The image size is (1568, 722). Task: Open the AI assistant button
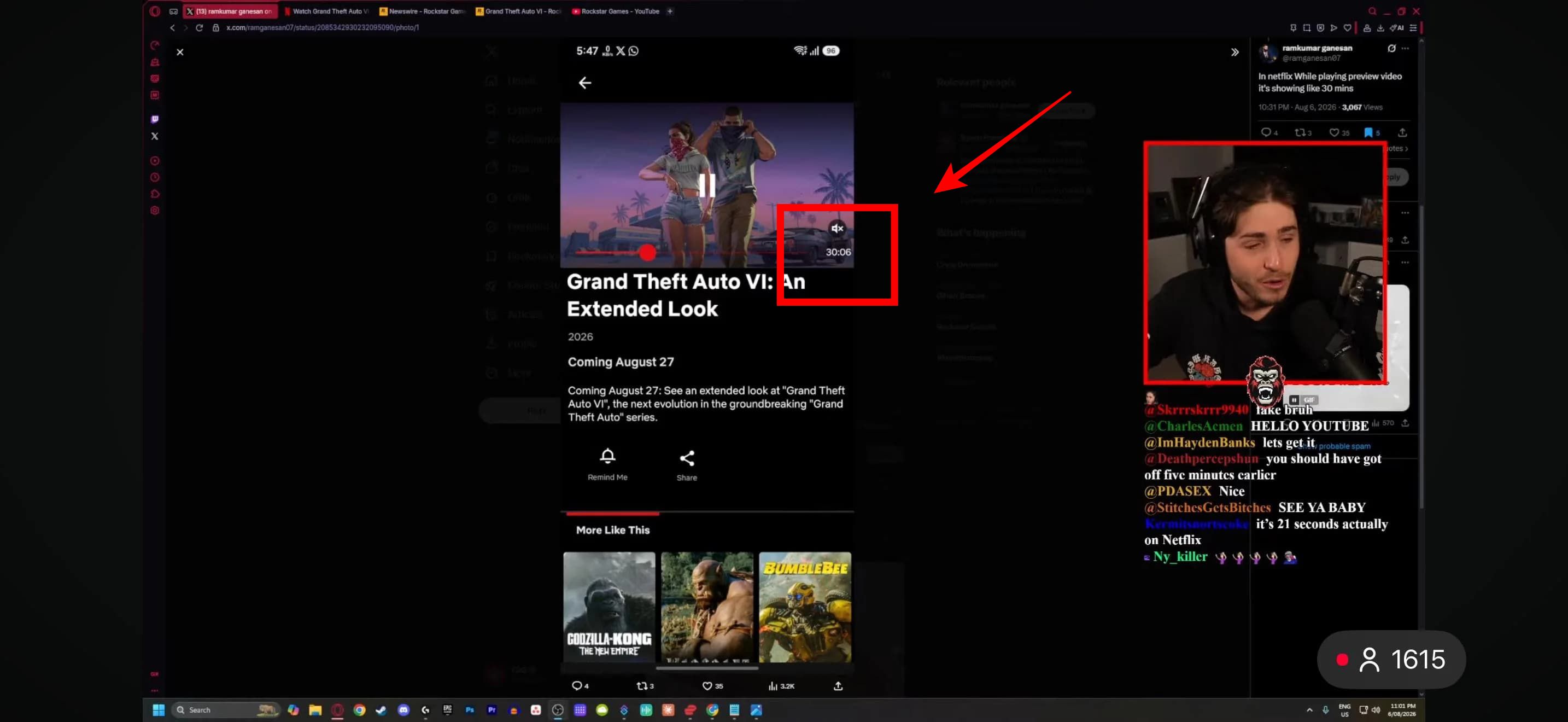coord(1396,27)
